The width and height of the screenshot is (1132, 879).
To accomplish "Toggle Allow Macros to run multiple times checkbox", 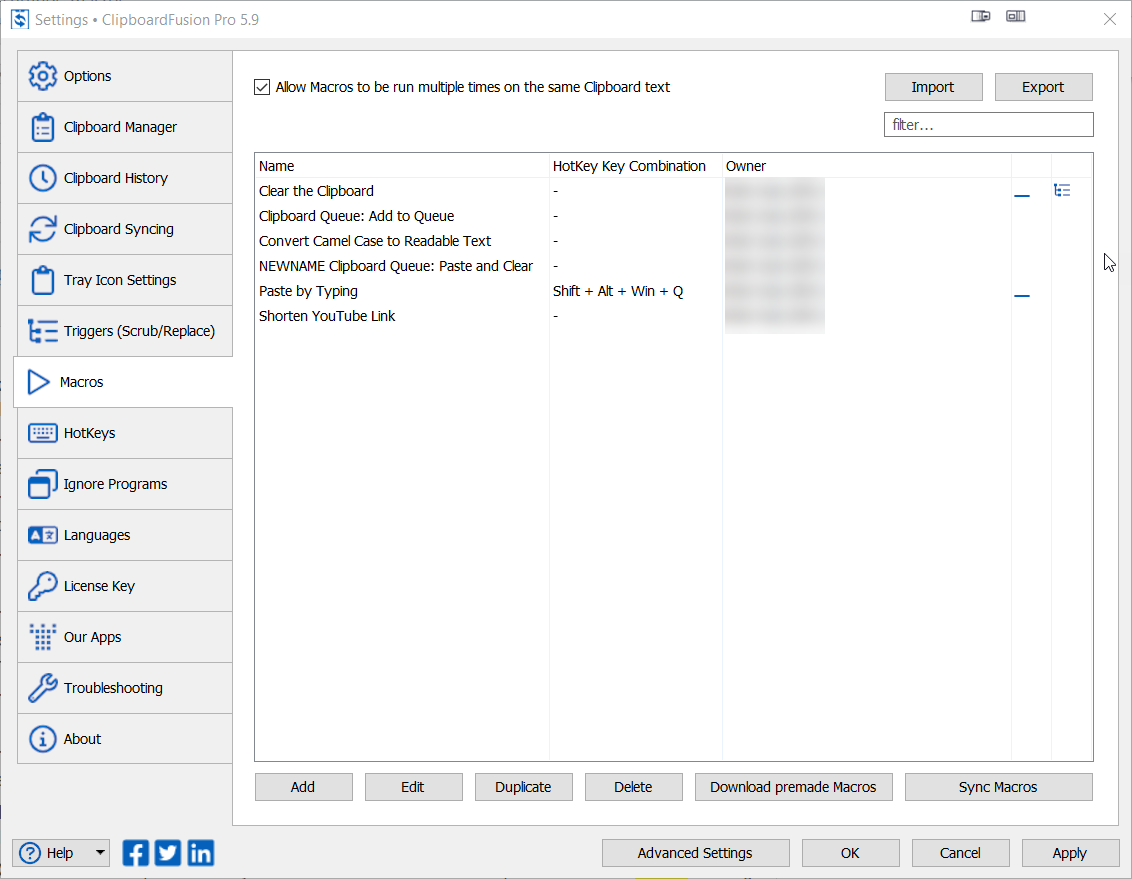I will coord(262,87).
